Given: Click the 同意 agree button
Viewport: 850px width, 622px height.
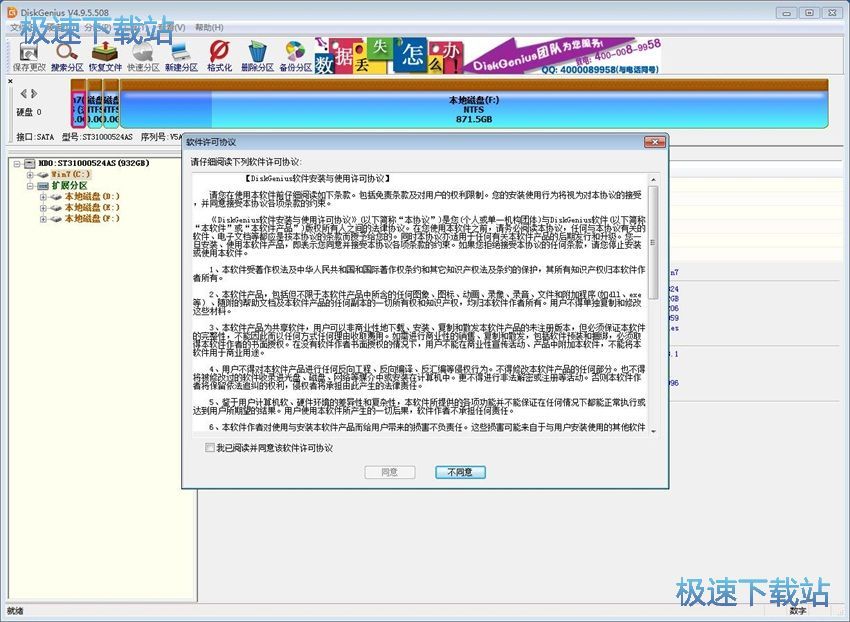Looking at the screenshot, I should click(x=390, y=472).
